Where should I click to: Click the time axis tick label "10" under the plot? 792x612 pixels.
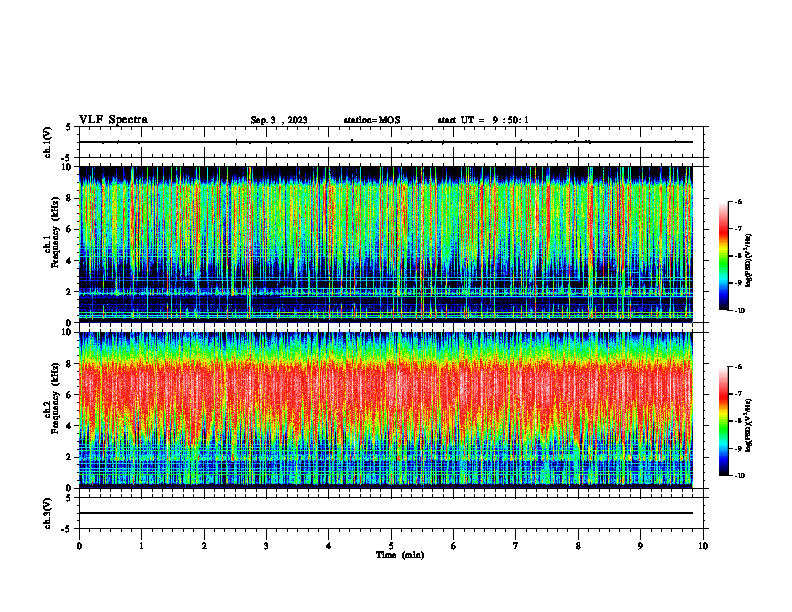pos(703,546)
